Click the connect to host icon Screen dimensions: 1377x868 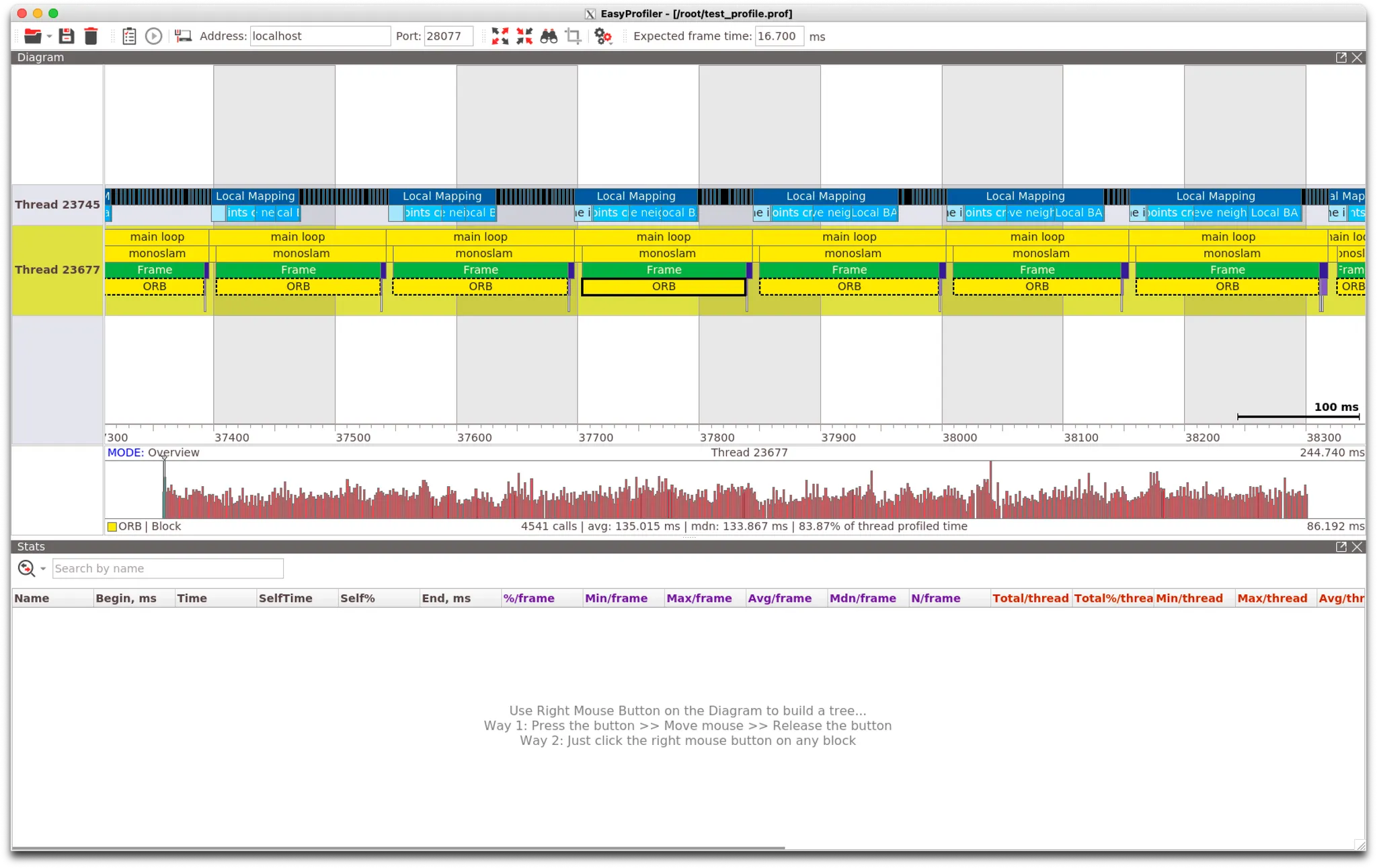(x=183, y=36)
